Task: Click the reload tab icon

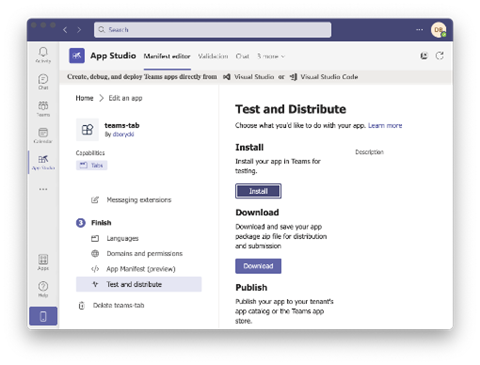Action: tap(440, 56)
